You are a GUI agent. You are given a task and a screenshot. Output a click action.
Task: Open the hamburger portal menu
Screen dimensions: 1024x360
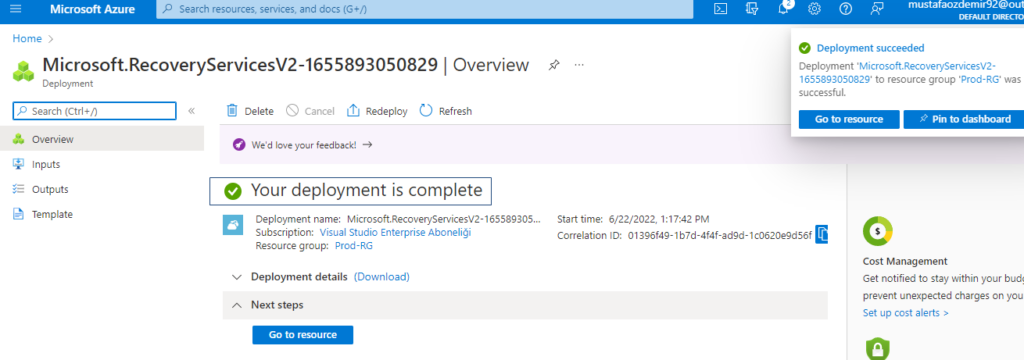pyautogui.click(x=16, y=9)
